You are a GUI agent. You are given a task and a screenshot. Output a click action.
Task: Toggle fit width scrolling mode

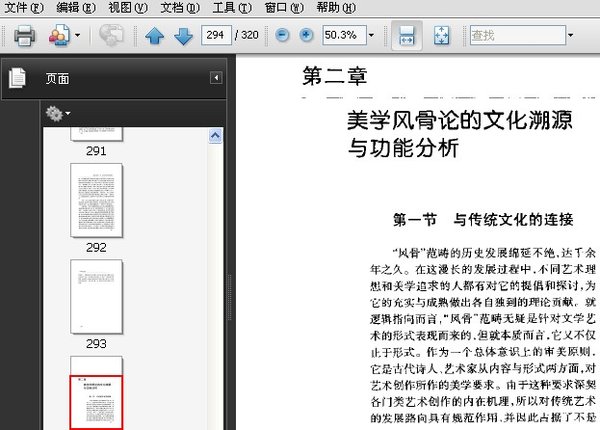[x=406, y=36]
